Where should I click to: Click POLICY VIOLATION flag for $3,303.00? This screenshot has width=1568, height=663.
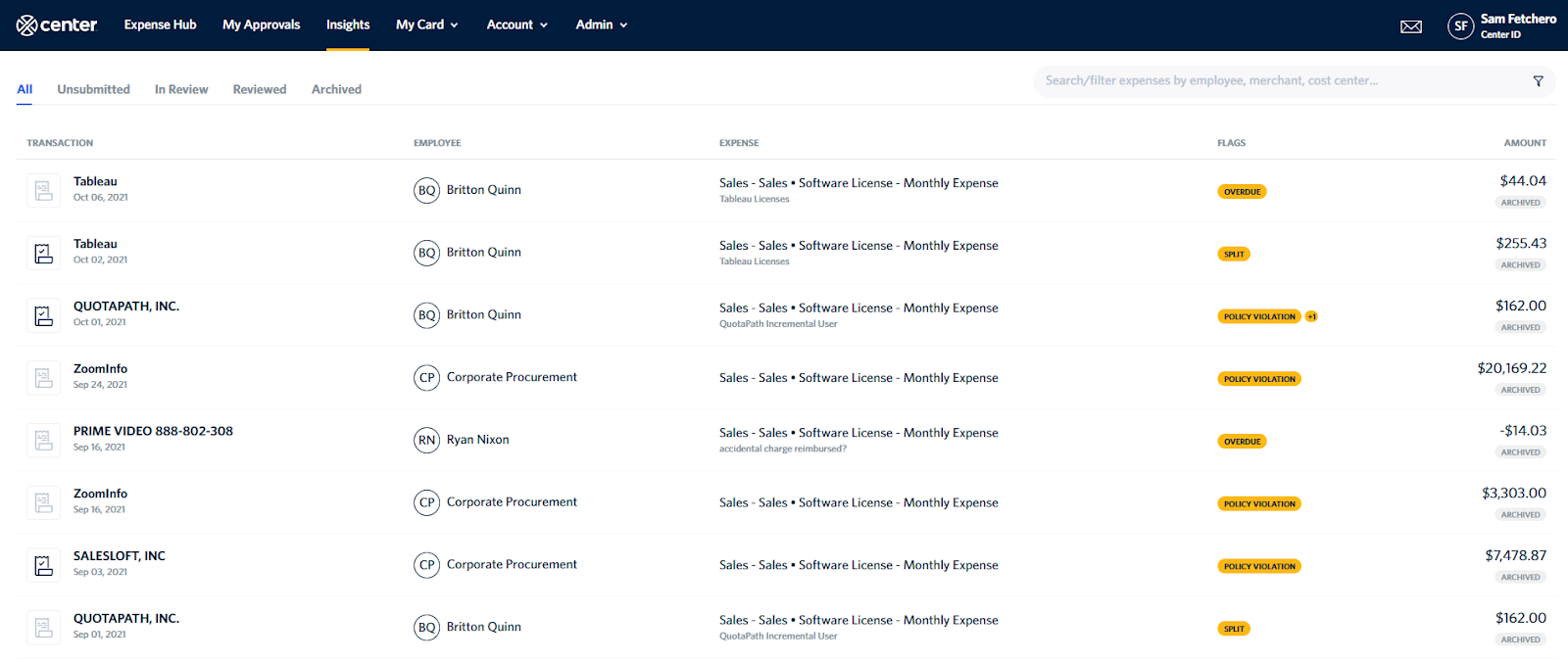click(1259, 504)
